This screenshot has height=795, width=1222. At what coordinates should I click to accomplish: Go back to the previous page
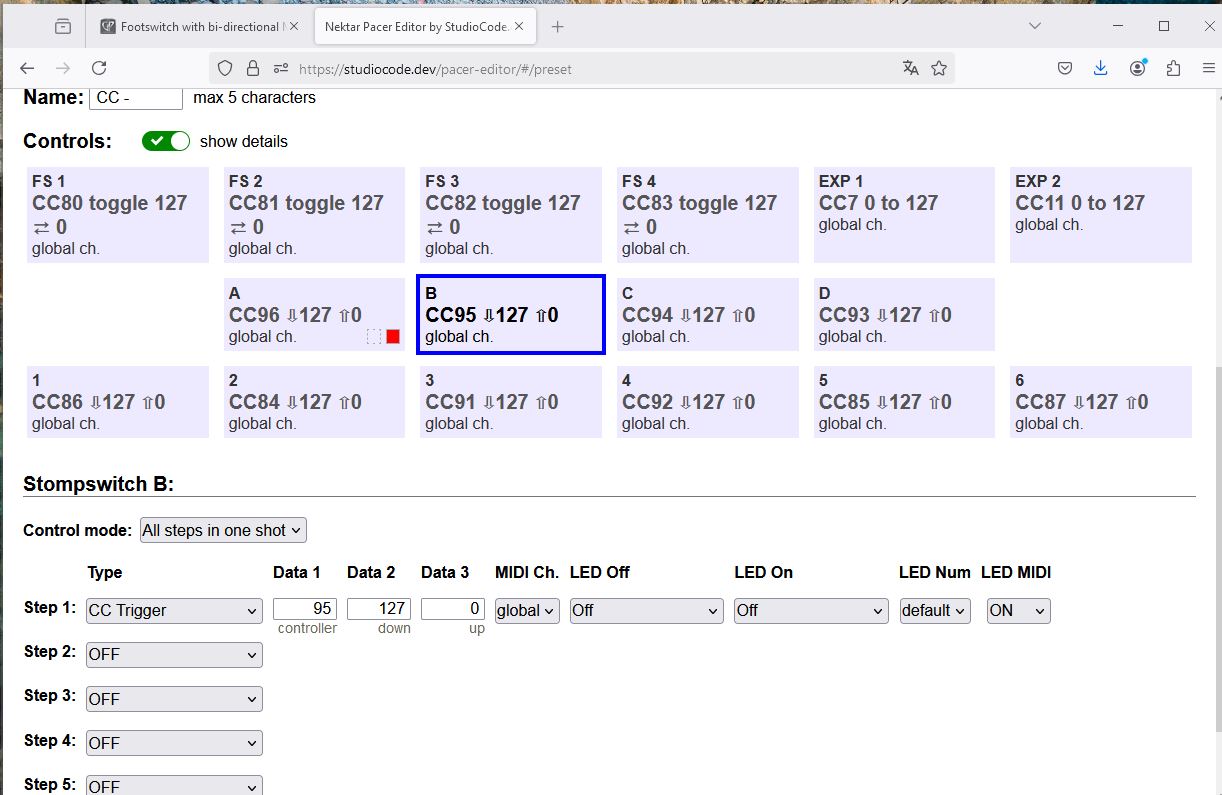coord(27,68)
